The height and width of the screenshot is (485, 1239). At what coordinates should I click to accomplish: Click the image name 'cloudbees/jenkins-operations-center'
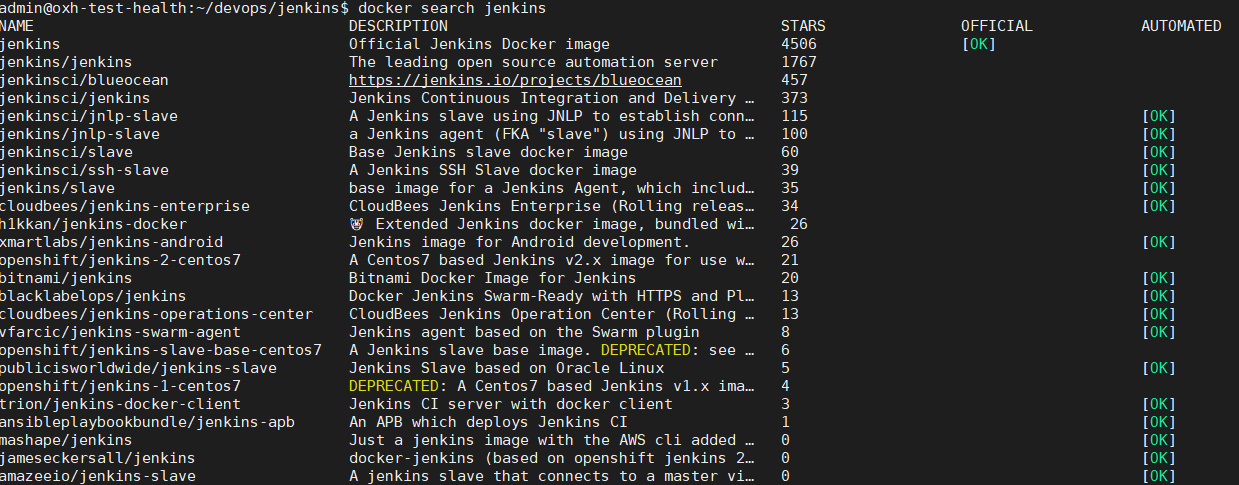(x=155, y=314)
